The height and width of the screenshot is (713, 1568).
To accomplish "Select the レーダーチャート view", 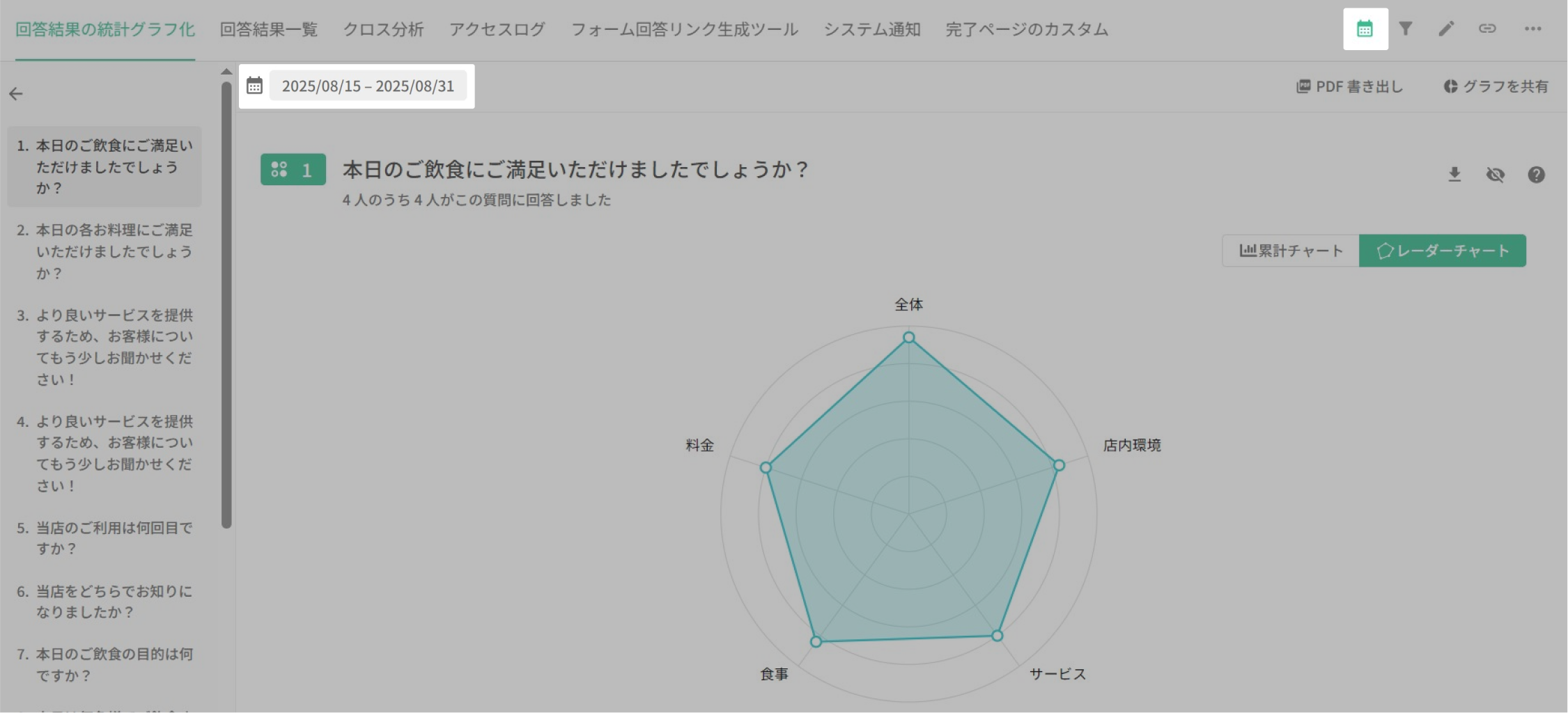I will tap(1443, 251).
